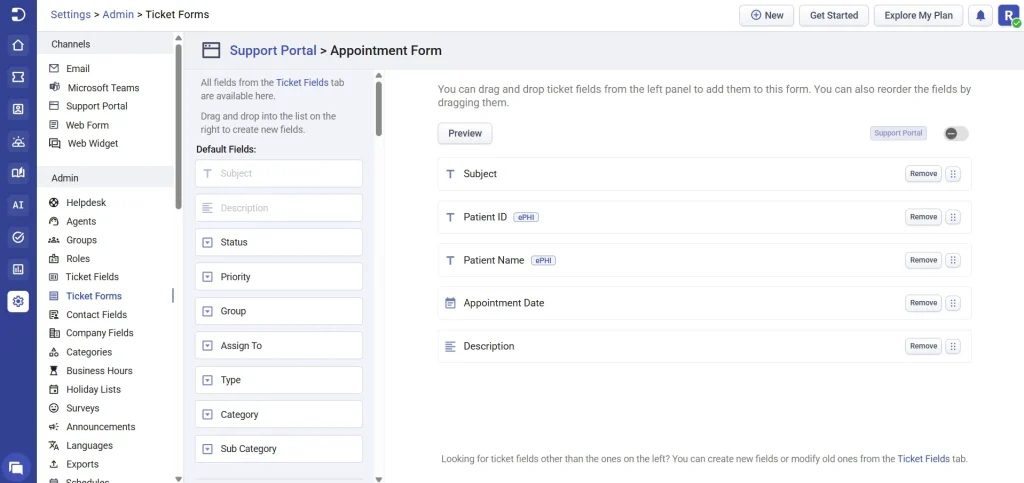
Task: Click the drag handle for Appointment Date row
Action: pyautogui.click(x=953, y=303)
